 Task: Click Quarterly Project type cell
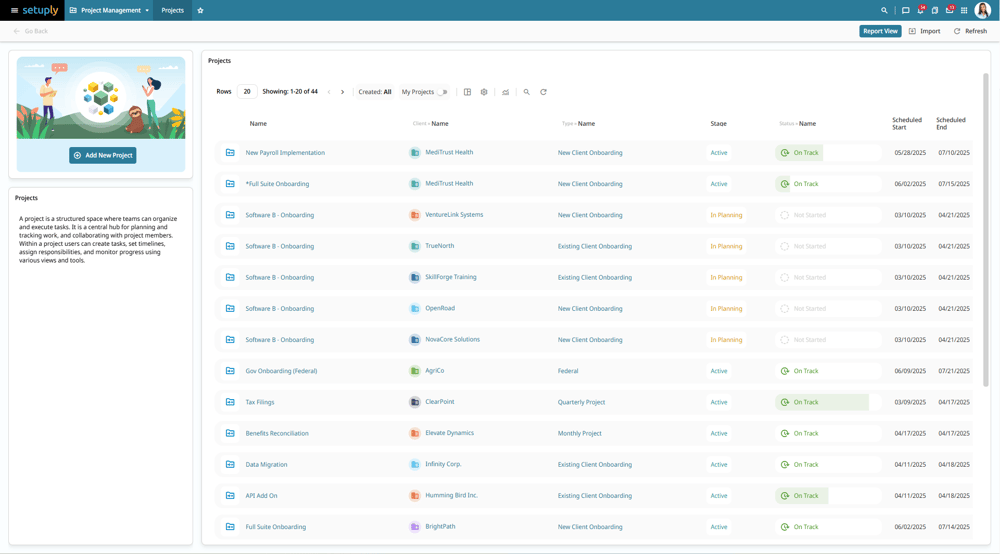point(581,402)
